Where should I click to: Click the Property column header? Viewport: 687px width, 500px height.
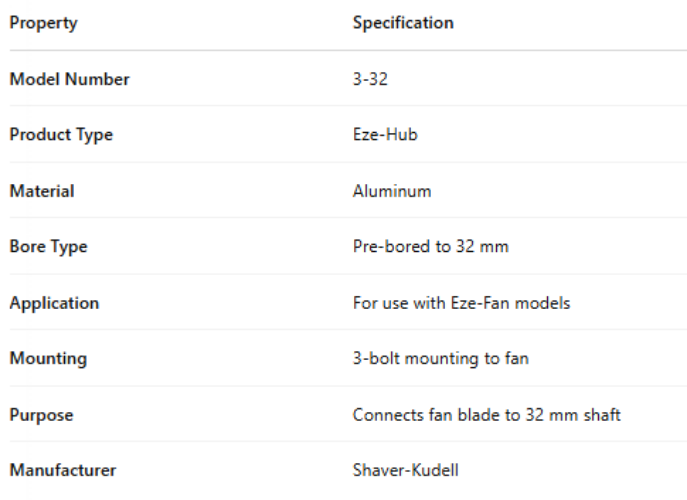tap(43, 22)
